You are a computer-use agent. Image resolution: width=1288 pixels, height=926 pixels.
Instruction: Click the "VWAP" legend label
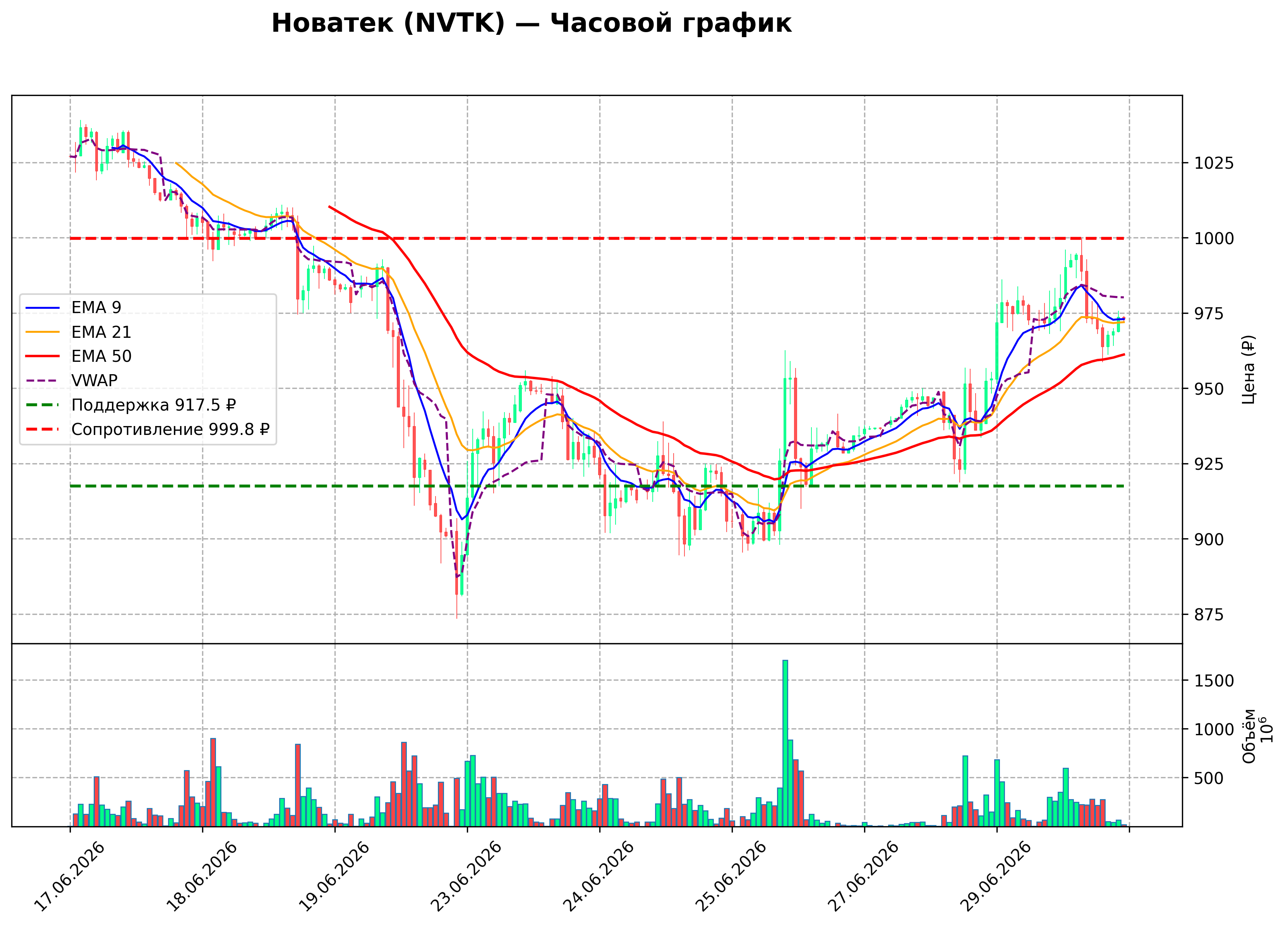(x=94, y=380)
